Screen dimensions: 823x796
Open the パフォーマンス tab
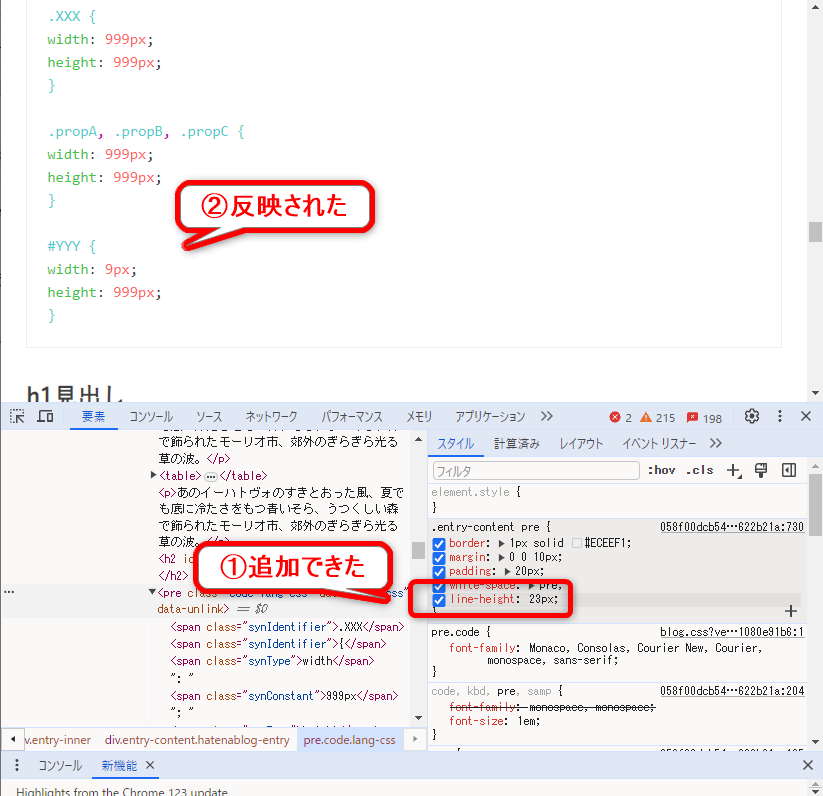coord(352,417)
